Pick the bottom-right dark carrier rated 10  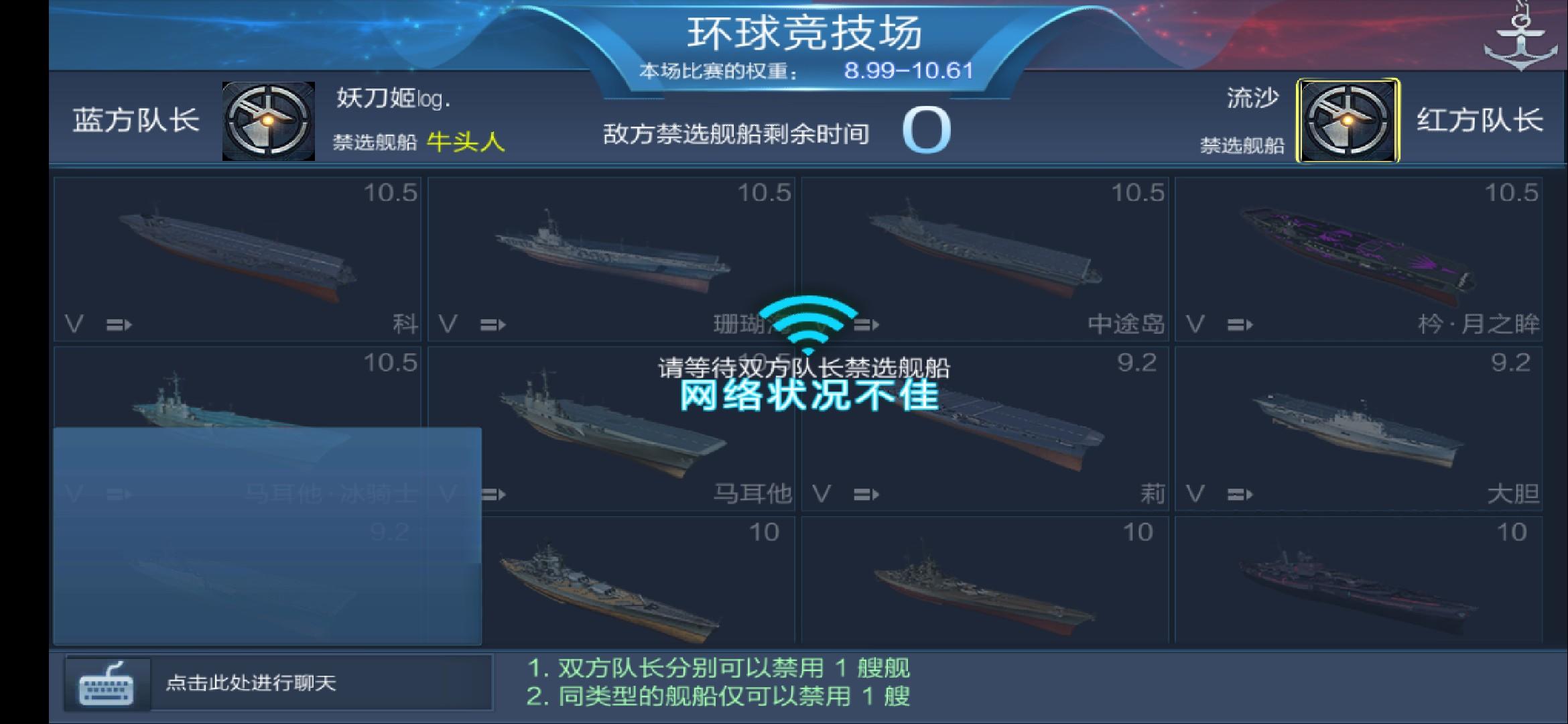1359,580
